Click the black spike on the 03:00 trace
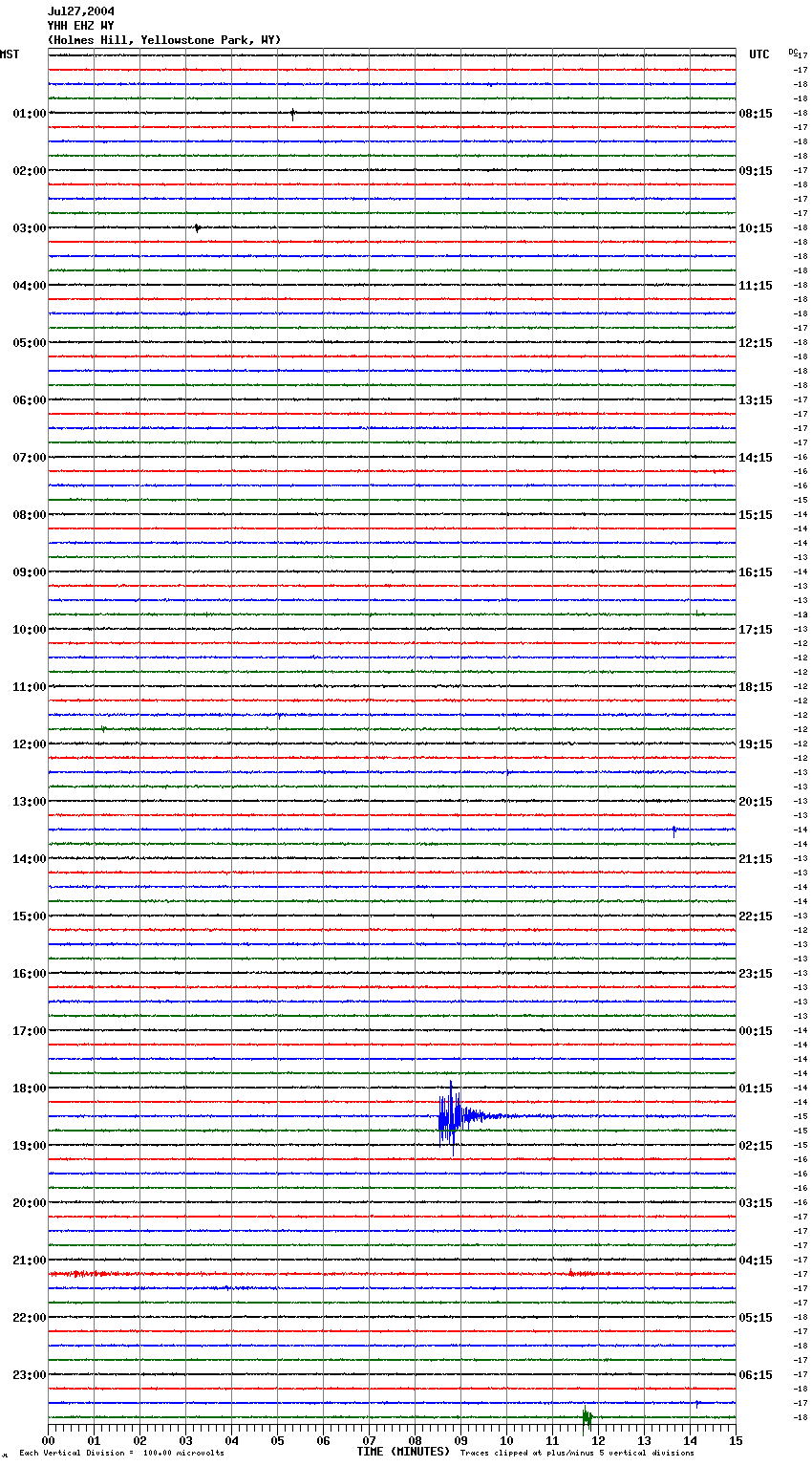The height and width of the screenshot is (1466, 812). (197, 228)
